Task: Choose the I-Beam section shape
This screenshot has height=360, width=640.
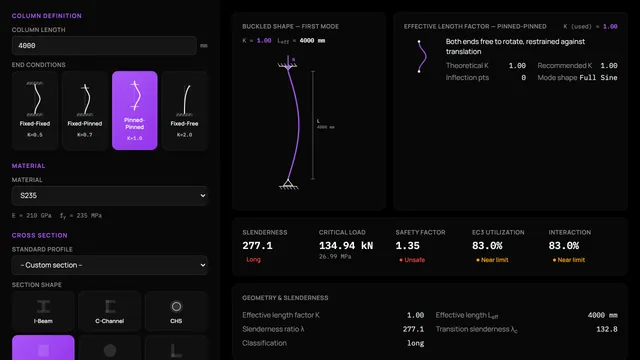Action: (43, 311)
